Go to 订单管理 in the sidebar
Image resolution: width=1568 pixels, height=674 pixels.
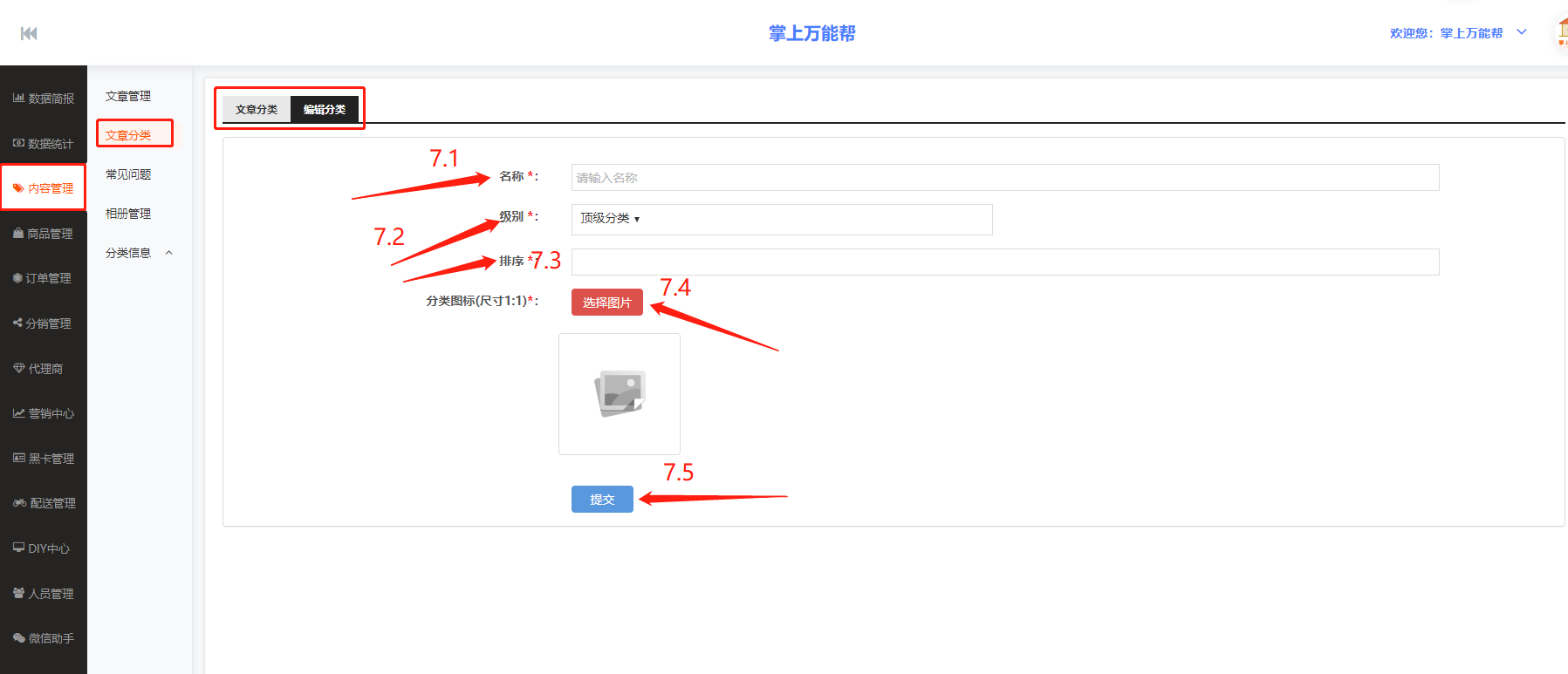click(x=44, y=278)
